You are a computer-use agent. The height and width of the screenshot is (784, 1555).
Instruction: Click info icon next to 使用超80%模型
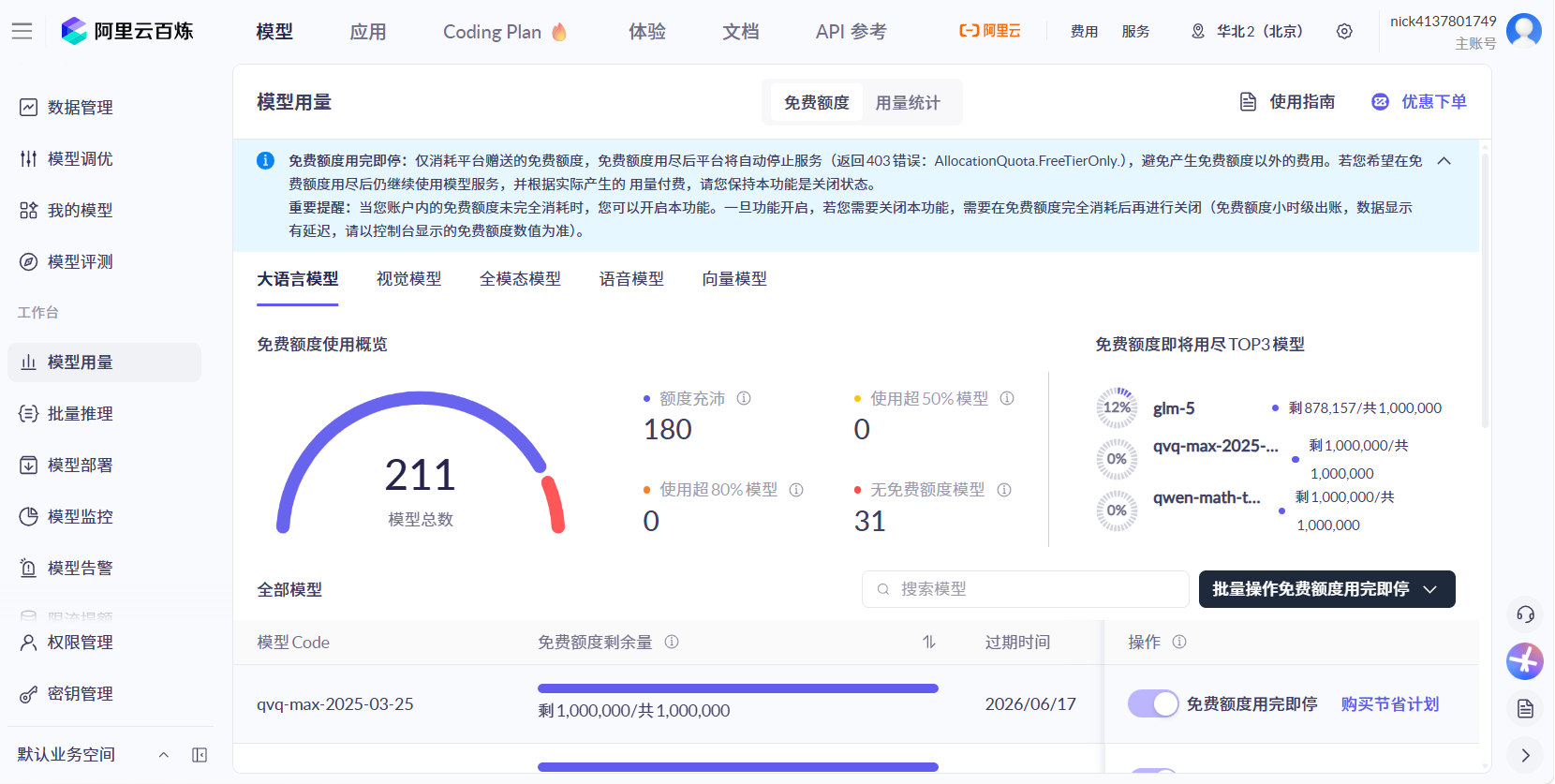point(796,490)
